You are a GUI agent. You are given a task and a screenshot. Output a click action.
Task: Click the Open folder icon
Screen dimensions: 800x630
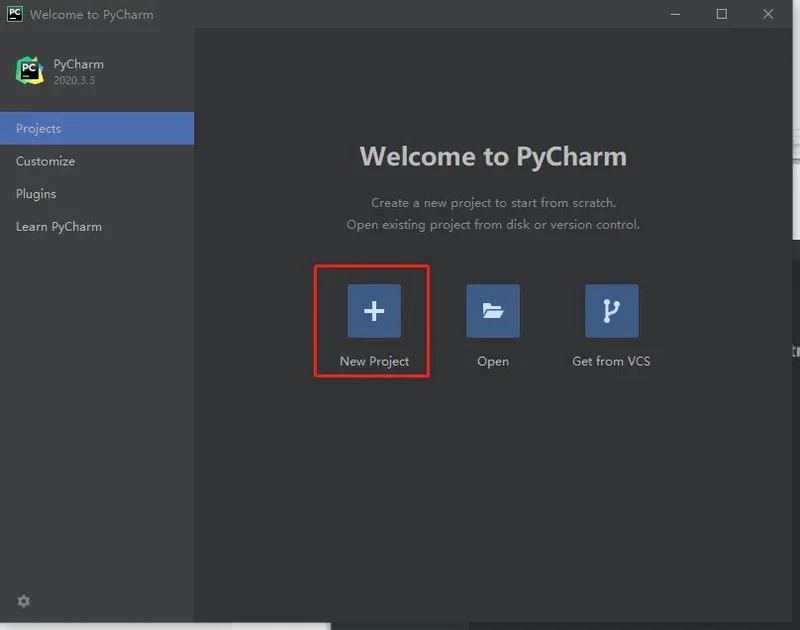coord(492,311)
